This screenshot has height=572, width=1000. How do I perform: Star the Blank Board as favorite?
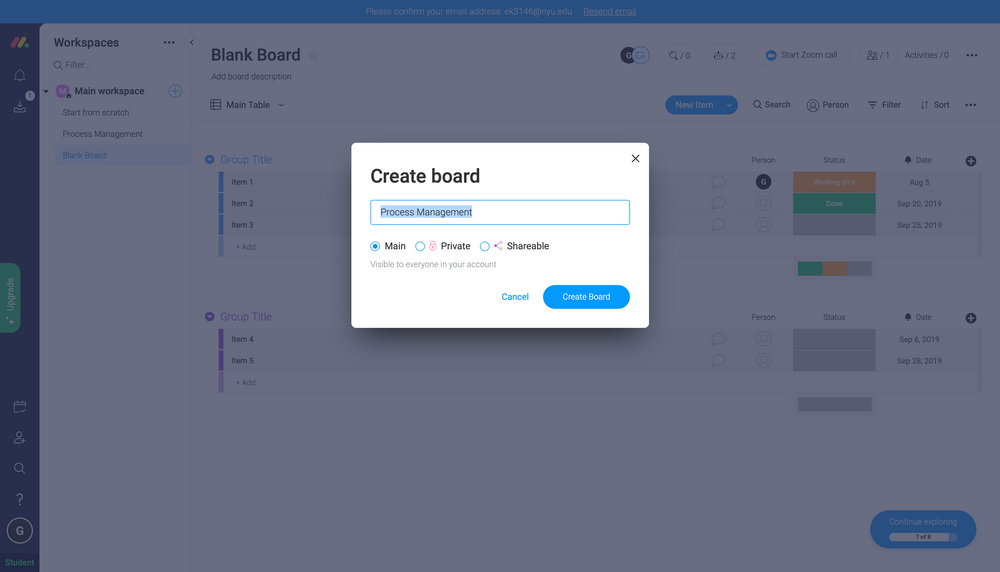click(x=313, y=55)
